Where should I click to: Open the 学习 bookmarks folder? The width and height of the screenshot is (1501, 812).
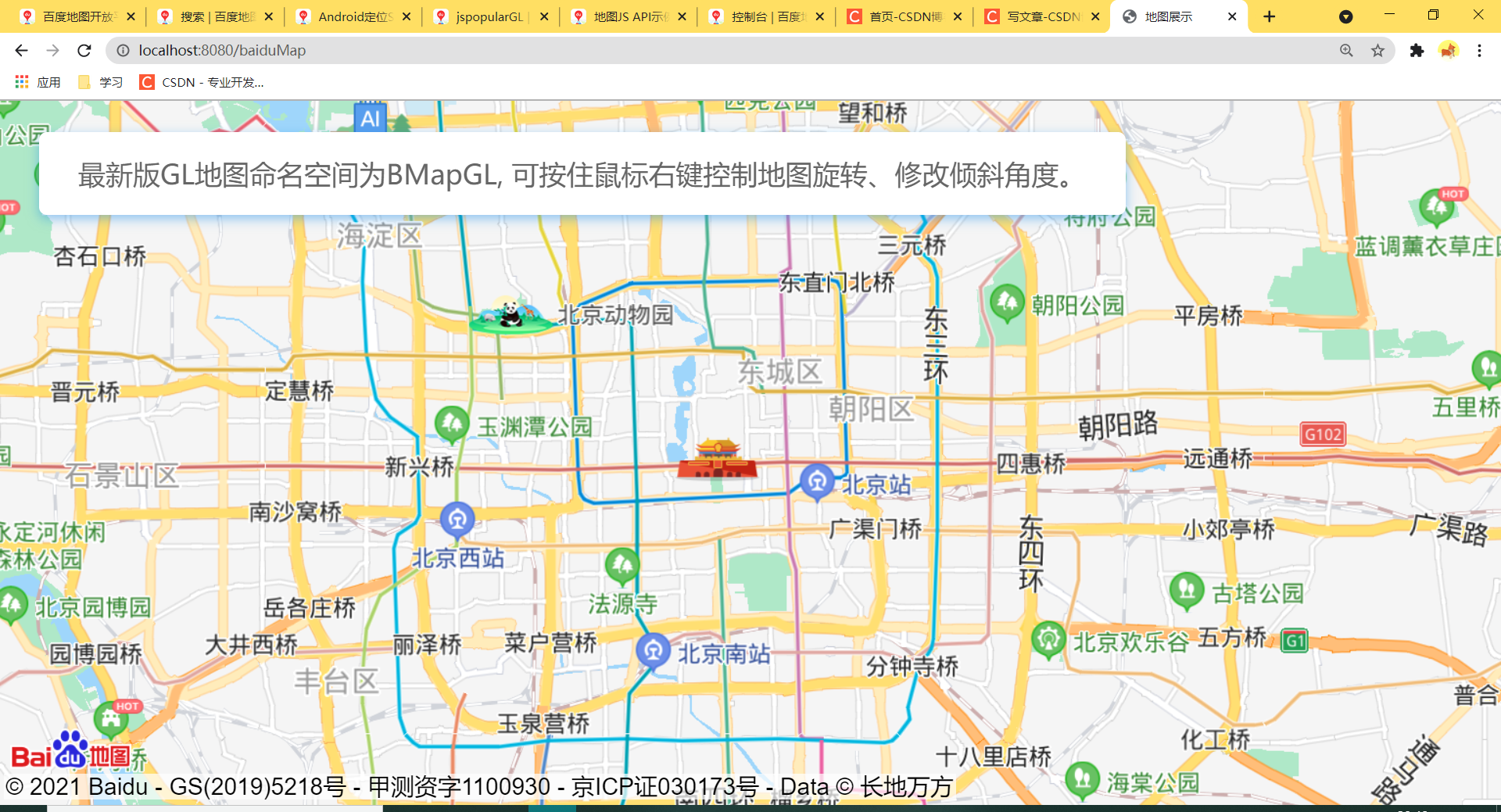pos(100,81)
